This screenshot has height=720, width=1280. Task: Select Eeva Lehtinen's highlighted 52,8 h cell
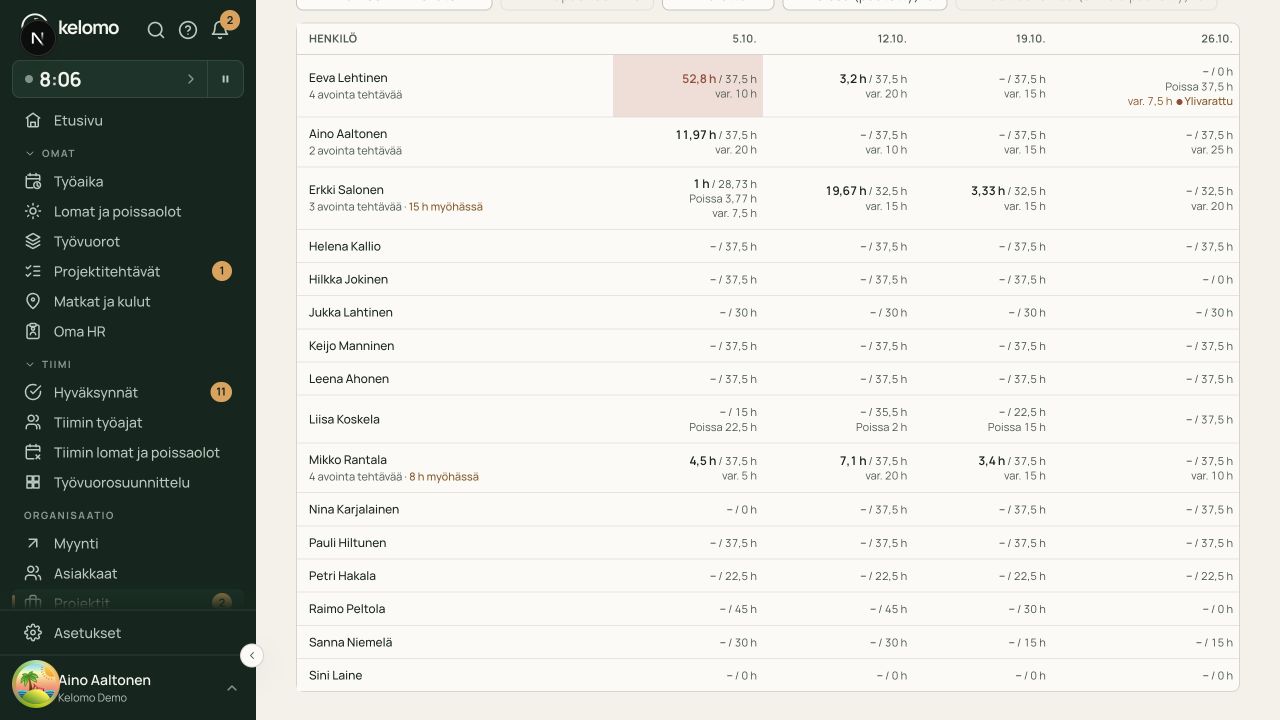[688, 86]
